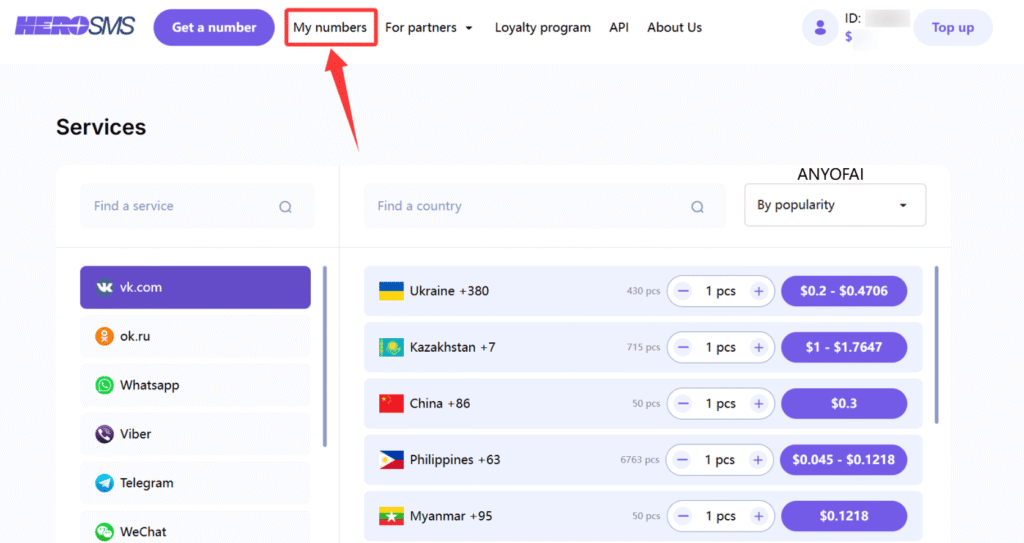Open the By popularity sort dropdown
Image resolution: width=1024 pixels, height=543 pixels.
pos(835,205)
